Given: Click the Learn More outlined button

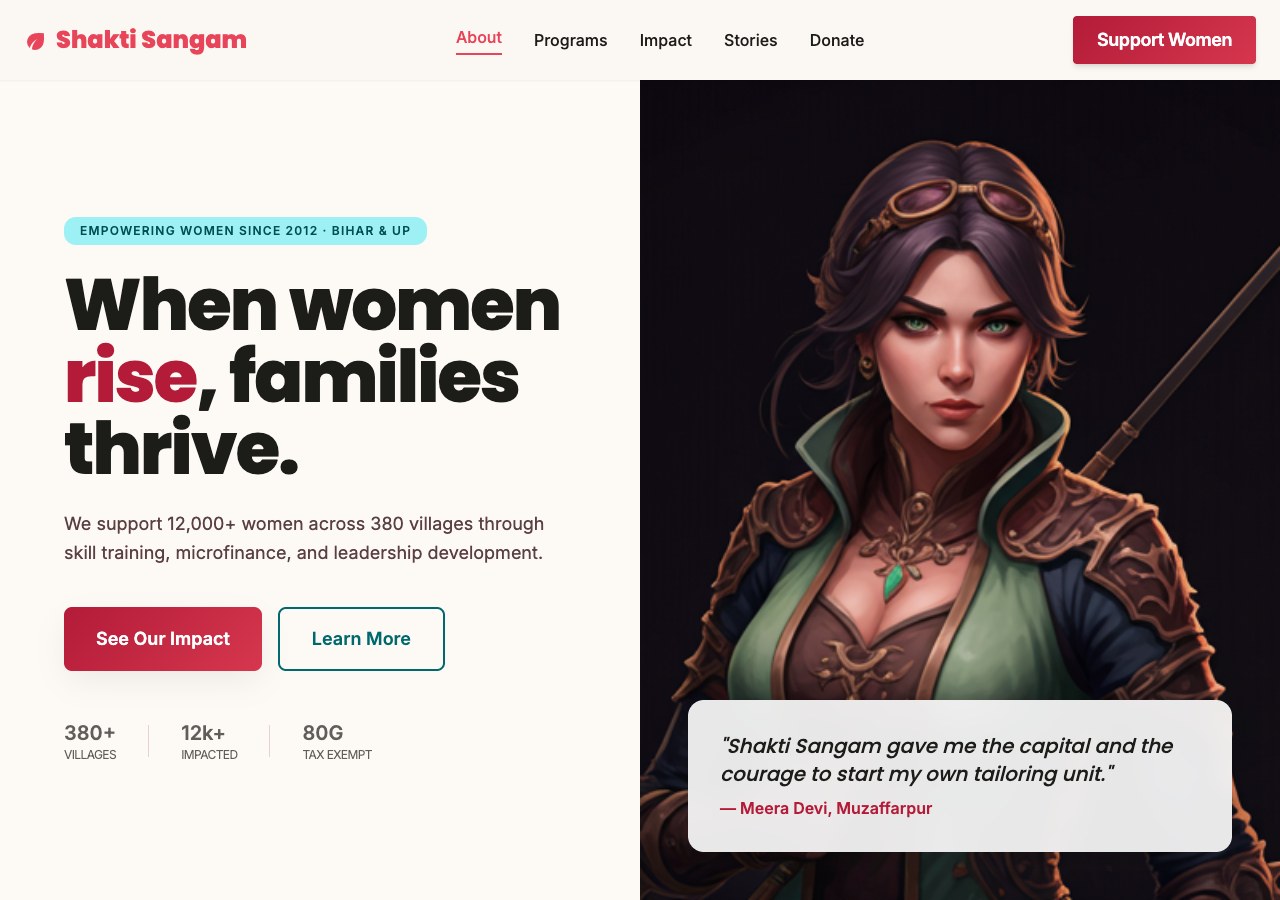Looking at the screenshot, I should (x=361, y=639).
